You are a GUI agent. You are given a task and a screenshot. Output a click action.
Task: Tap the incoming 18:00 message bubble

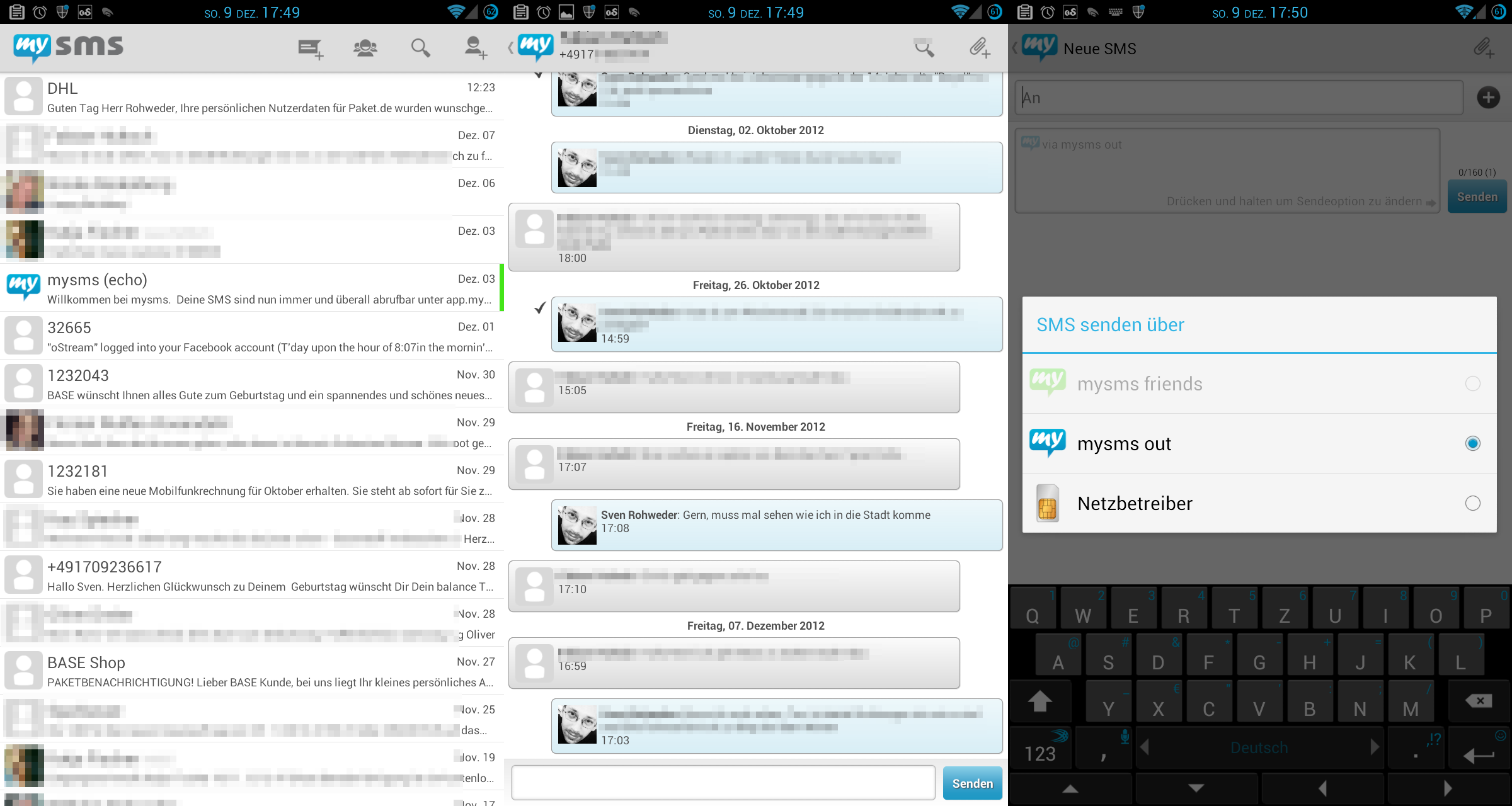[734, 237]
